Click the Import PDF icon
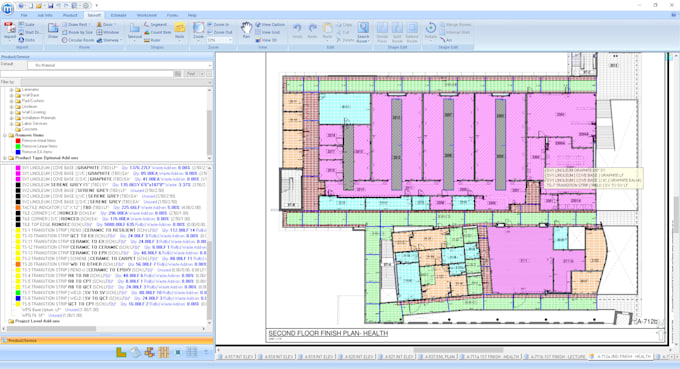 (9, 31)
